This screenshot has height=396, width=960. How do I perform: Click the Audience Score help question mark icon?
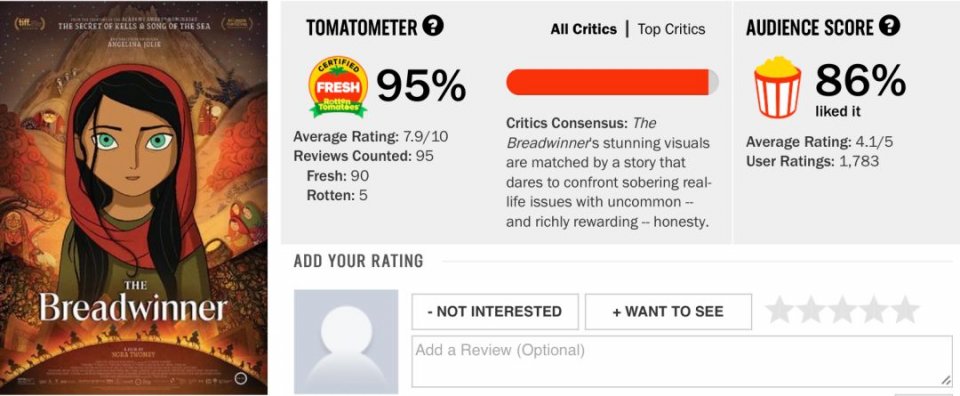click(x=889, y=26)
